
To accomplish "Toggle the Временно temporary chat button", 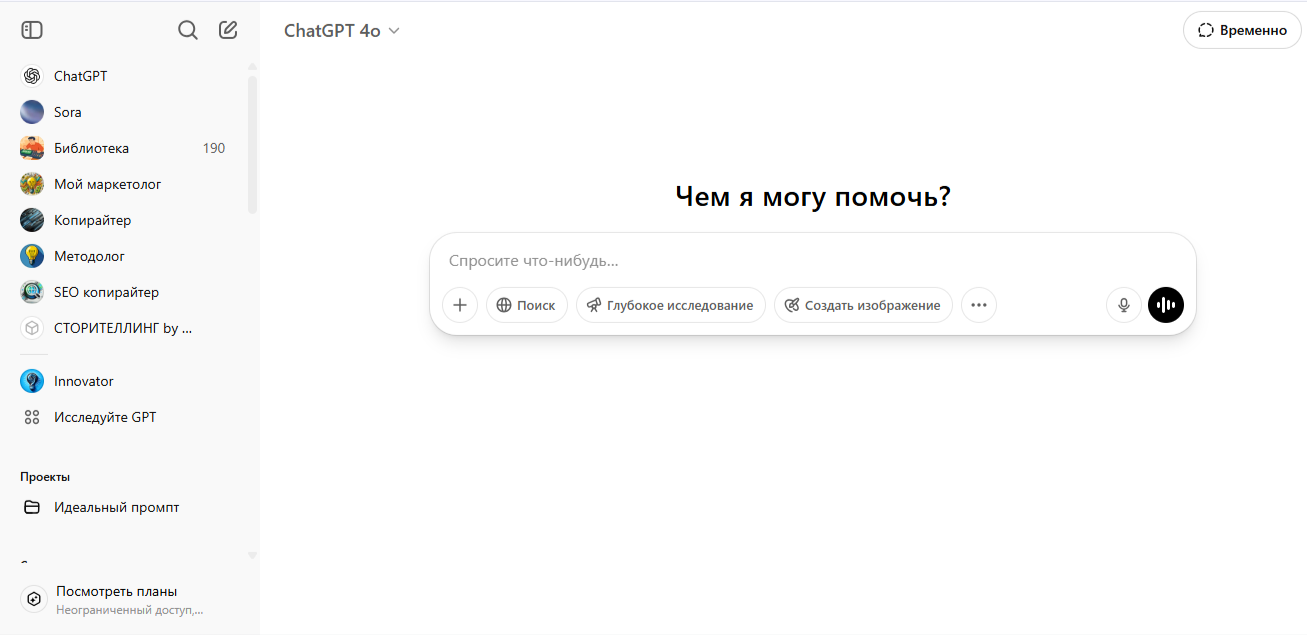I will click(x=1242, y=30).
